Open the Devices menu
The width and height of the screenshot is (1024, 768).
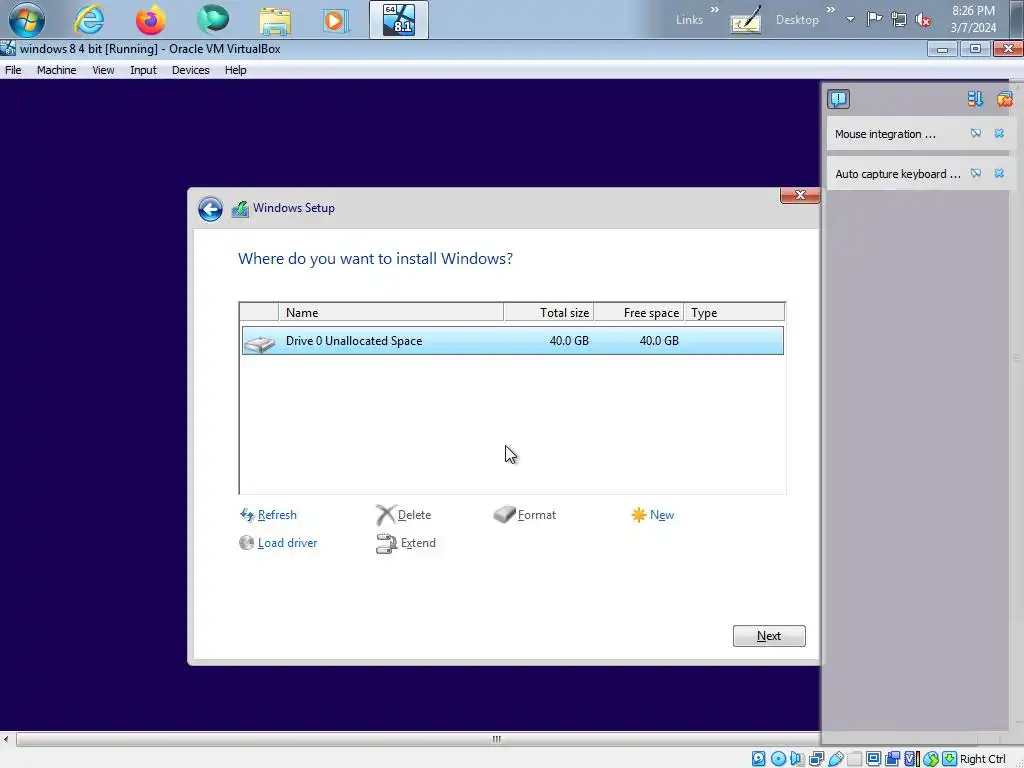coord(191,71)
